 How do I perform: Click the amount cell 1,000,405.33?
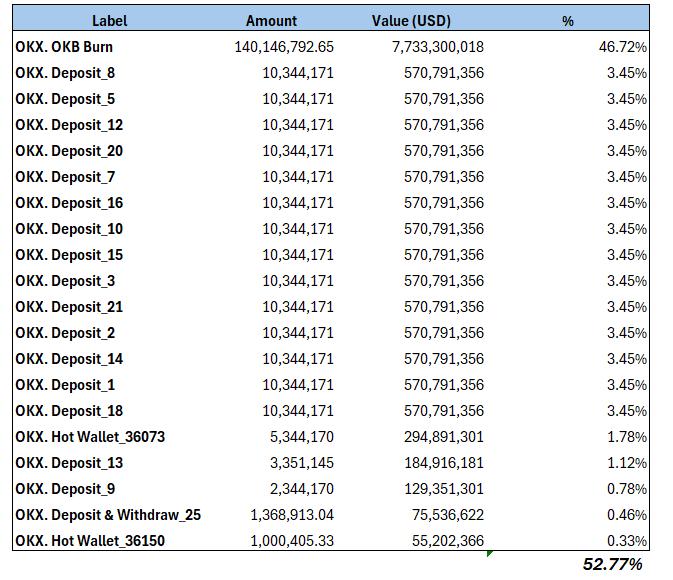pyautogui.click(x=292, y=541)
